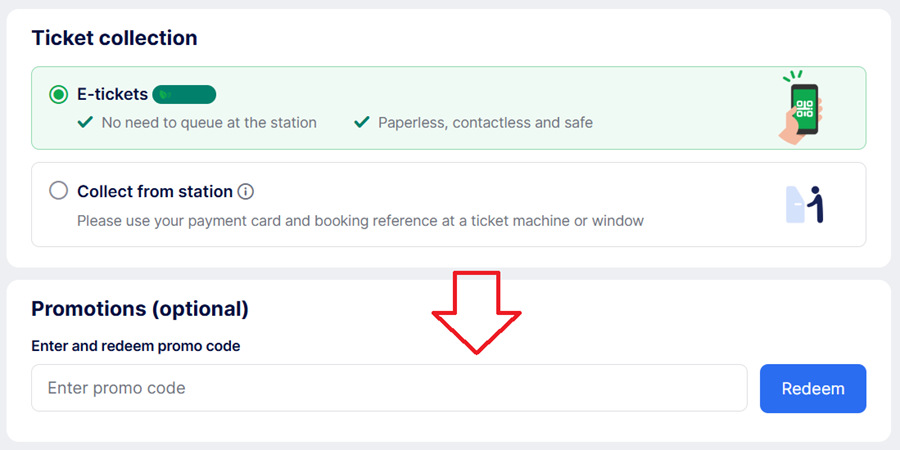Select the E-tickets radio button
The image size is (900, 450).
pyautogui.click(x=59, y=95)
